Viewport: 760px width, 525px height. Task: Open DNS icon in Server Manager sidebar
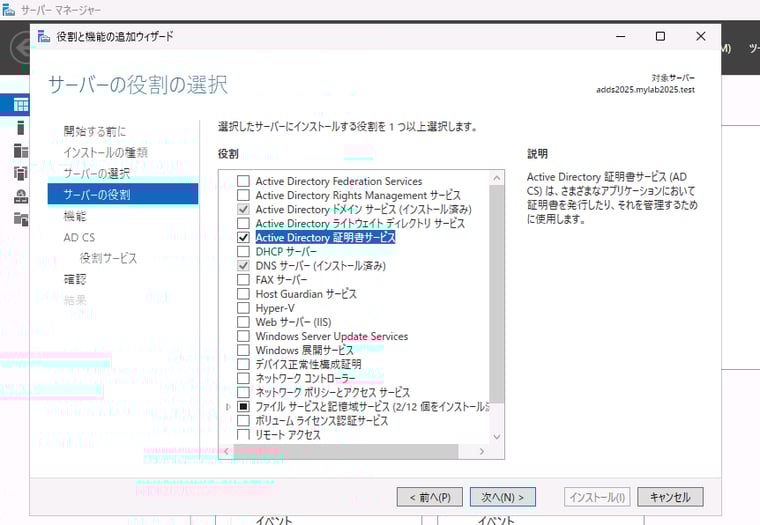(x=20, y=196)
